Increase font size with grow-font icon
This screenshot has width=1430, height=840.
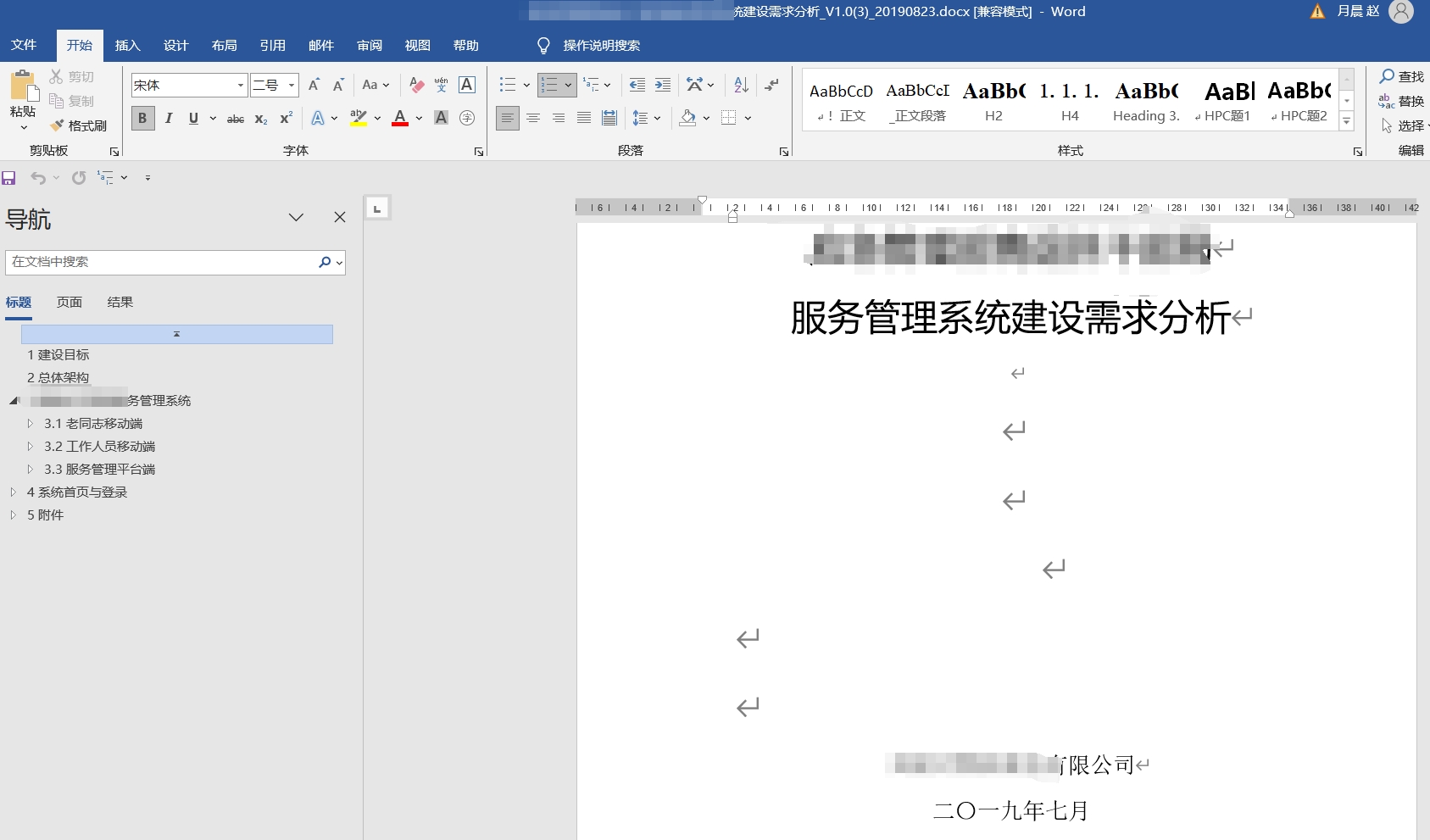click(314, 85)
